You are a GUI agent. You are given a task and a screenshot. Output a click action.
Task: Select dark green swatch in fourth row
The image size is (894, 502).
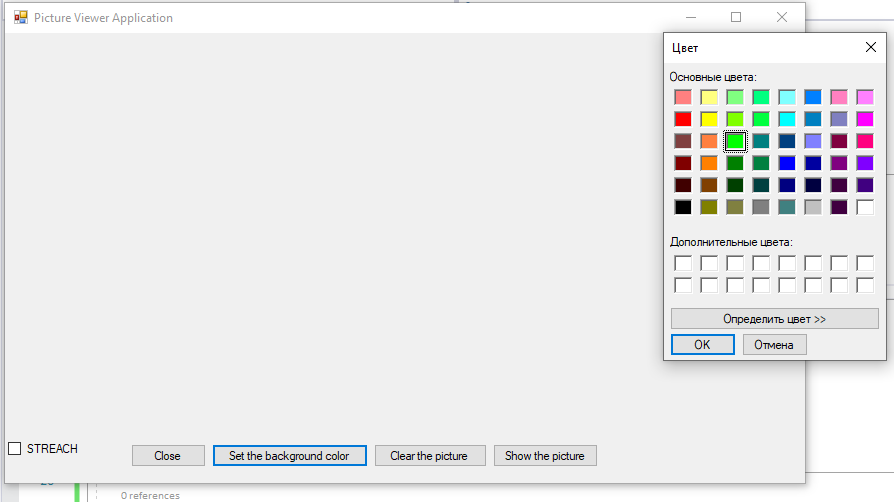click(735, 163)
